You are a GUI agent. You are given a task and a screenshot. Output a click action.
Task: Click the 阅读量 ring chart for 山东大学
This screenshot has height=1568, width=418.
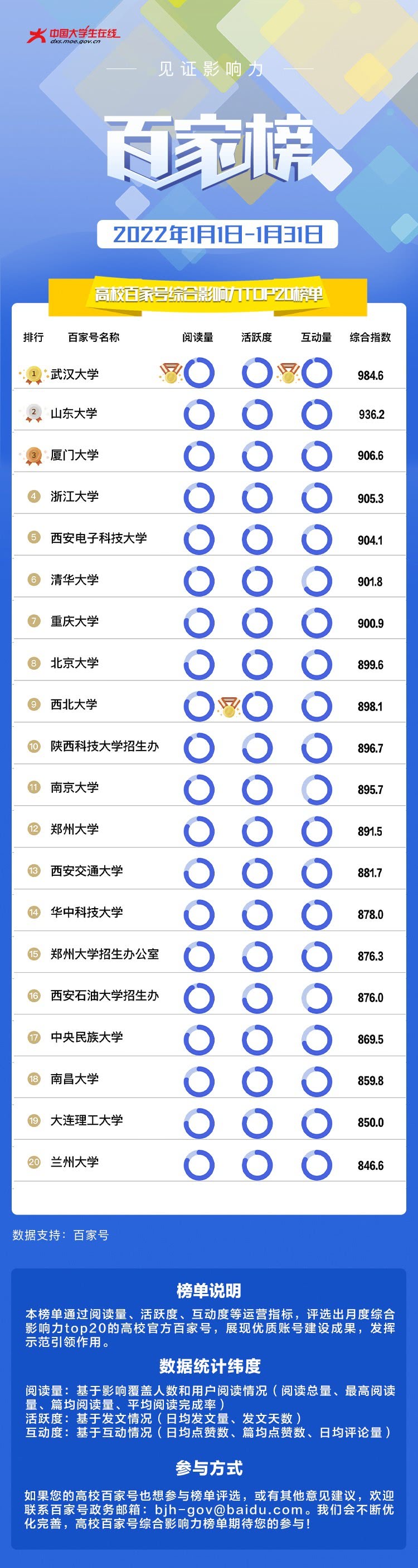click(x=200, y=414)
